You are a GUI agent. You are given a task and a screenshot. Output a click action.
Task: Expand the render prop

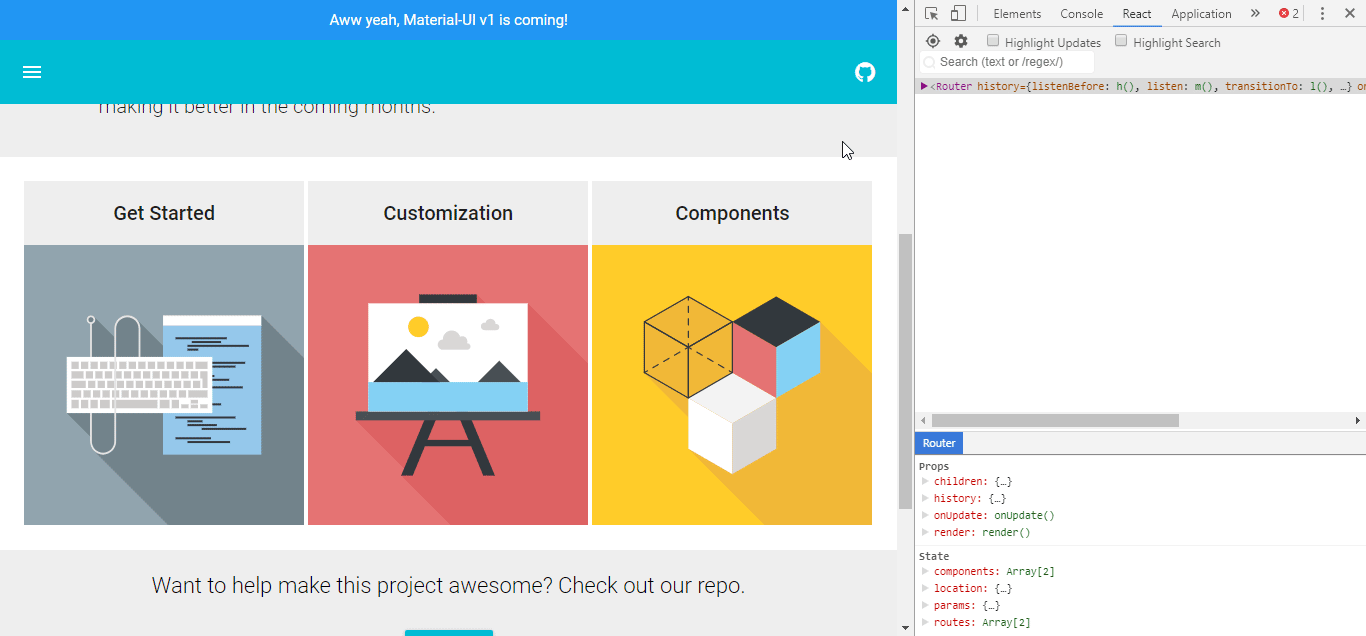coord(925,533)
